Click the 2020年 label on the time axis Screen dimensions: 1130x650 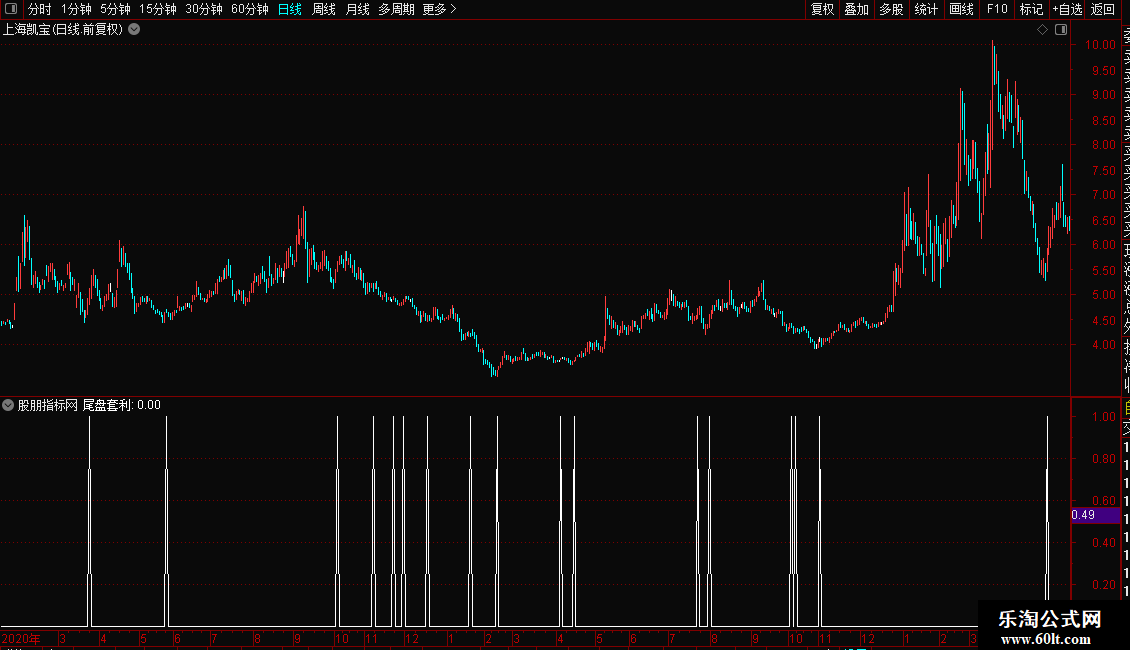point(21,638)
